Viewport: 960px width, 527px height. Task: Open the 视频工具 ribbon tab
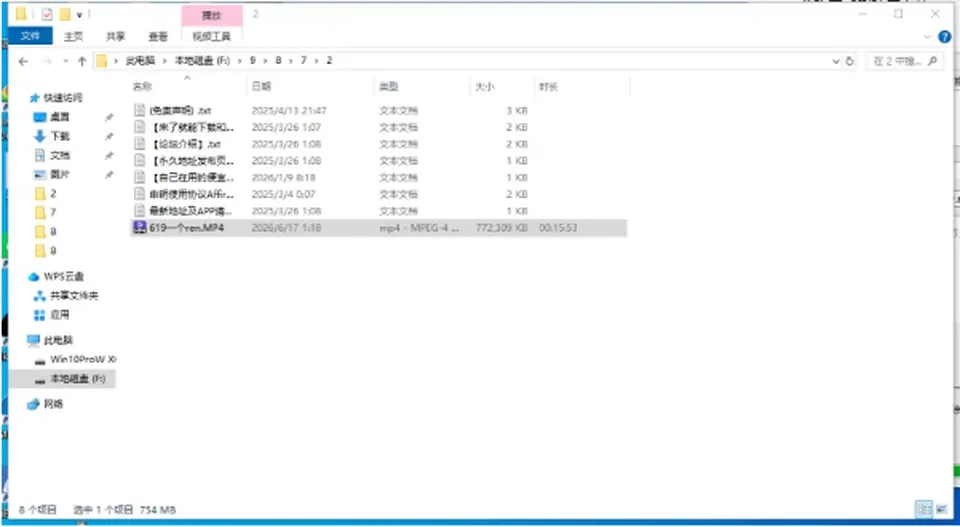[x=211, y=37]
